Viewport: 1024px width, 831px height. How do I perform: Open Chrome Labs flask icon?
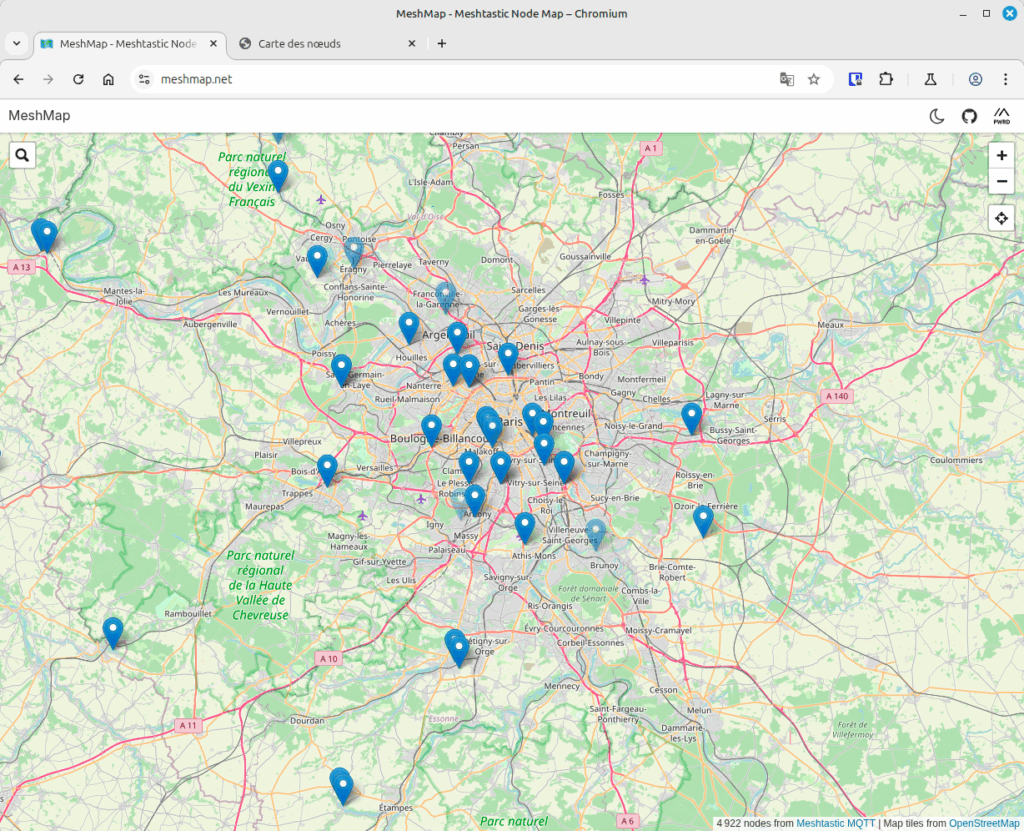point(931,79)
